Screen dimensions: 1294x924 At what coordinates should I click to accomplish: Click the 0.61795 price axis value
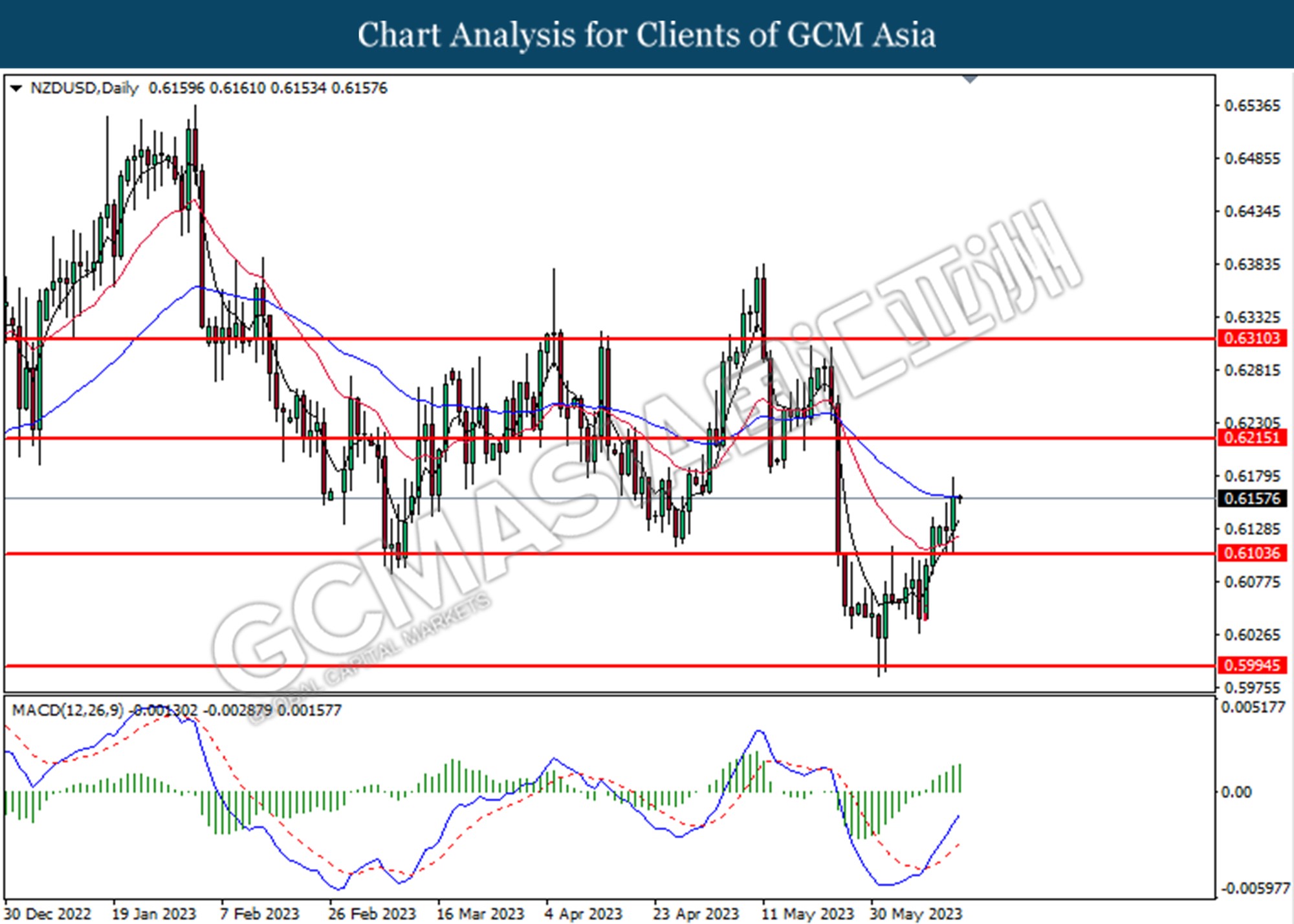point(1252,476)
